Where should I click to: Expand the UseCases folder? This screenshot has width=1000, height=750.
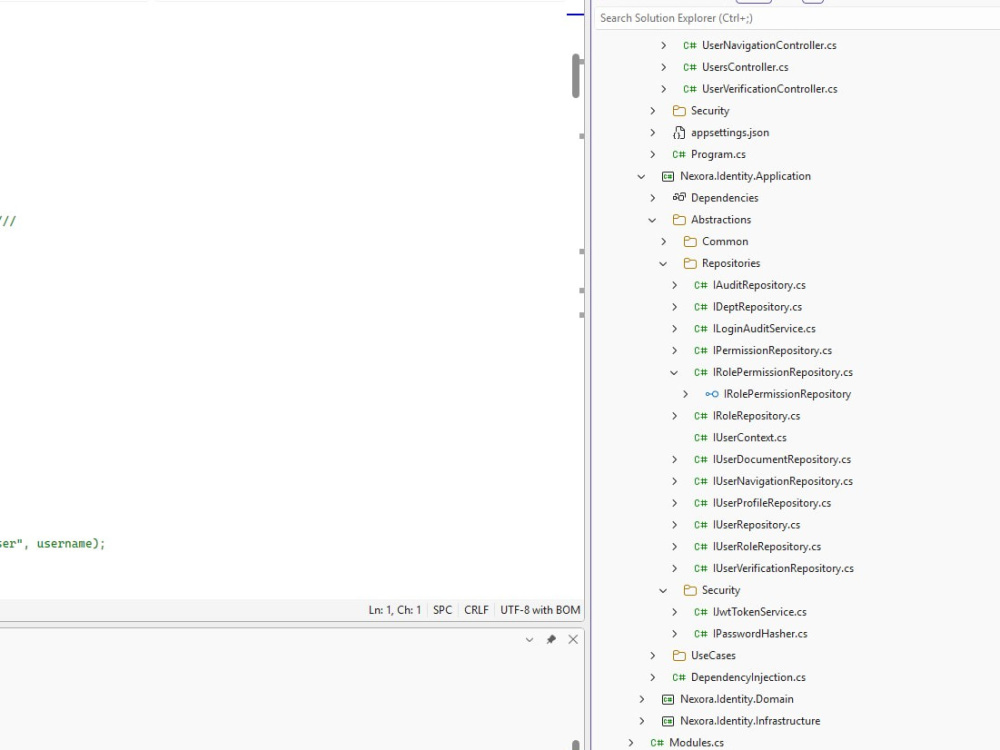[x=652, y=656]
